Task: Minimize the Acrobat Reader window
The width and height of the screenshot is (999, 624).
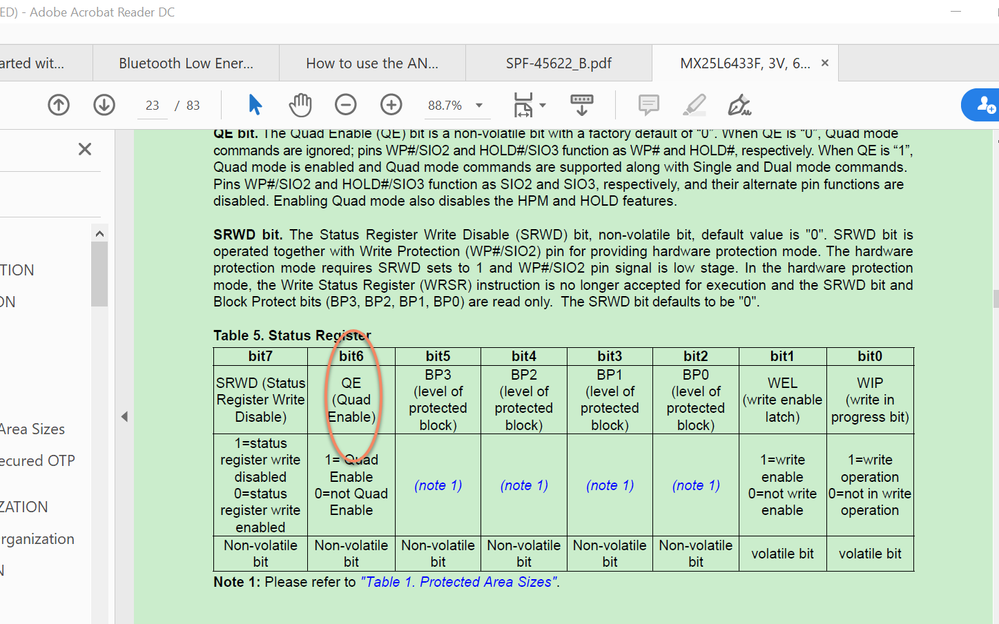Action: [x=956, y=11]
